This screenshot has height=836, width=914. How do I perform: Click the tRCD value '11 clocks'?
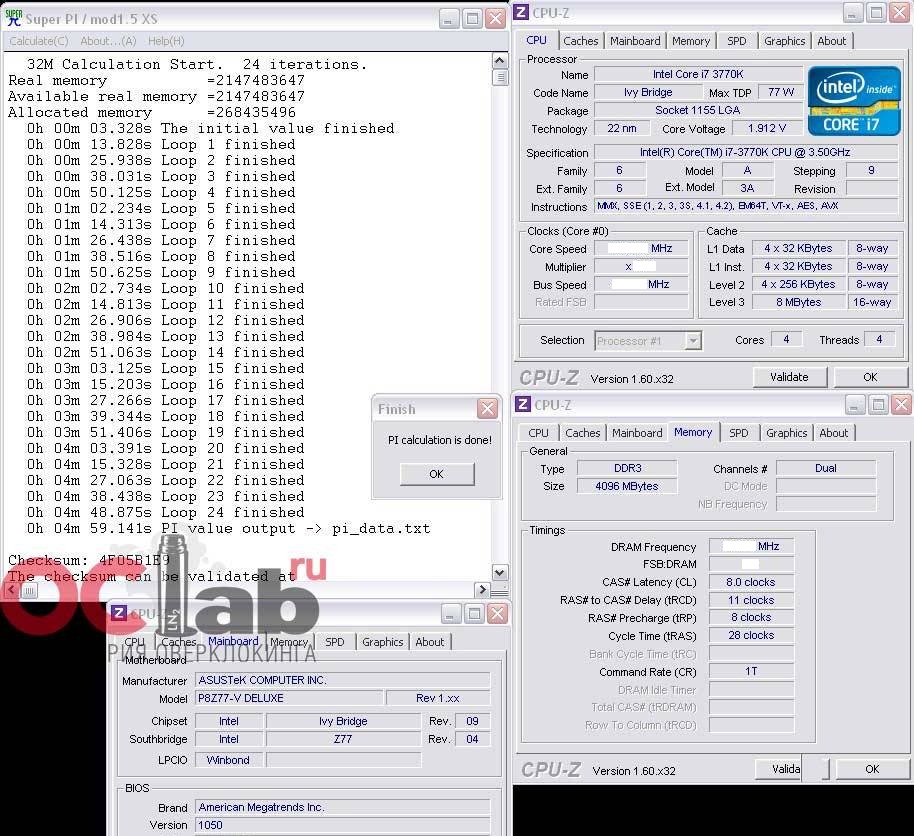[751, 600]
